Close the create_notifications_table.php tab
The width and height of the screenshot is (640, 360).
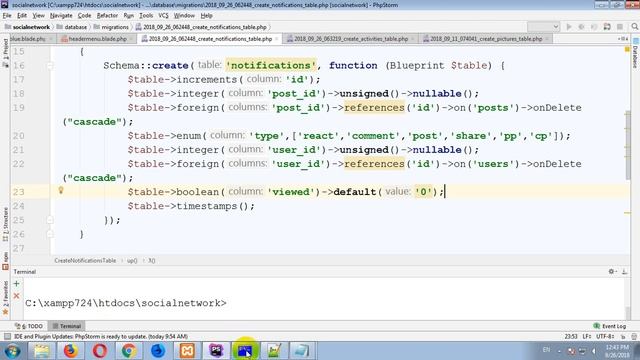(x=277, y=39)
